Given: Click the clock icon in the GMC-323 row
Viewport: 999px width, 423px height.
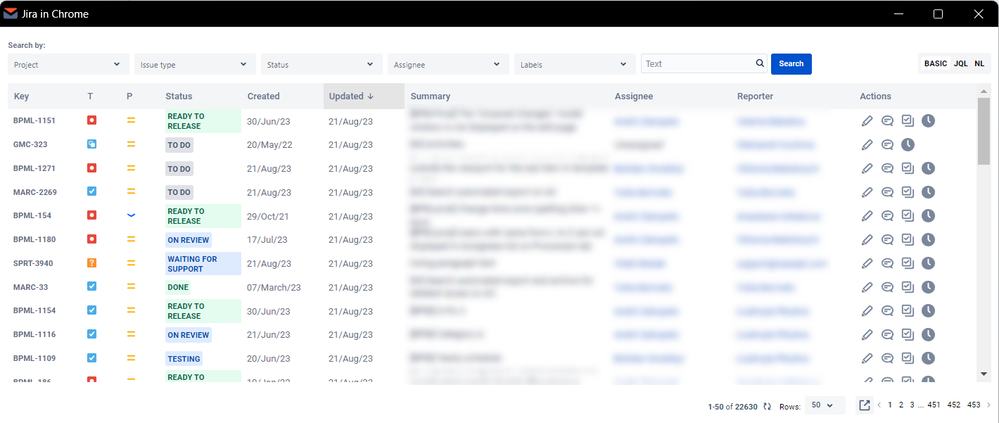Looking at the screenshot, I should (x=908, y=145).
